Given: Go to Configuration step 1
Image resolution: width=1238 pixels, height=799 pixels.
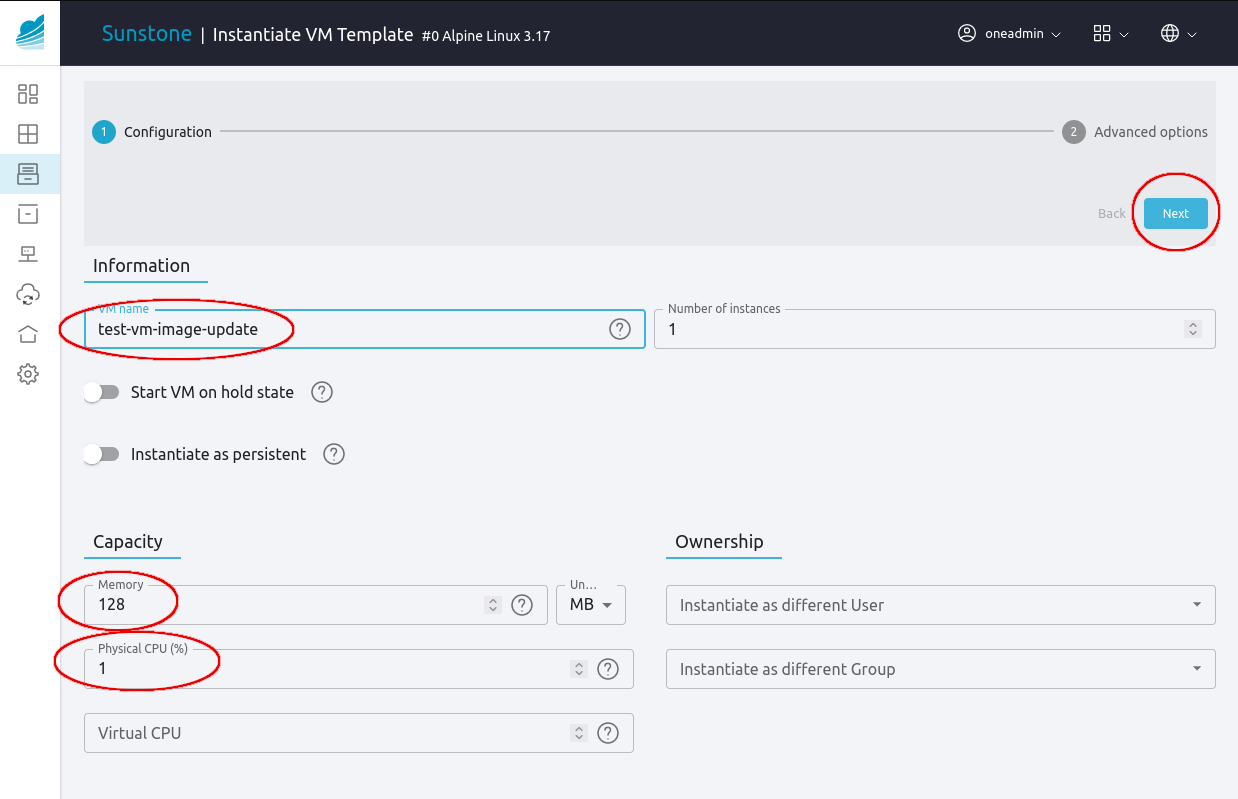Looking at the screenshot, I should (152, 132).
